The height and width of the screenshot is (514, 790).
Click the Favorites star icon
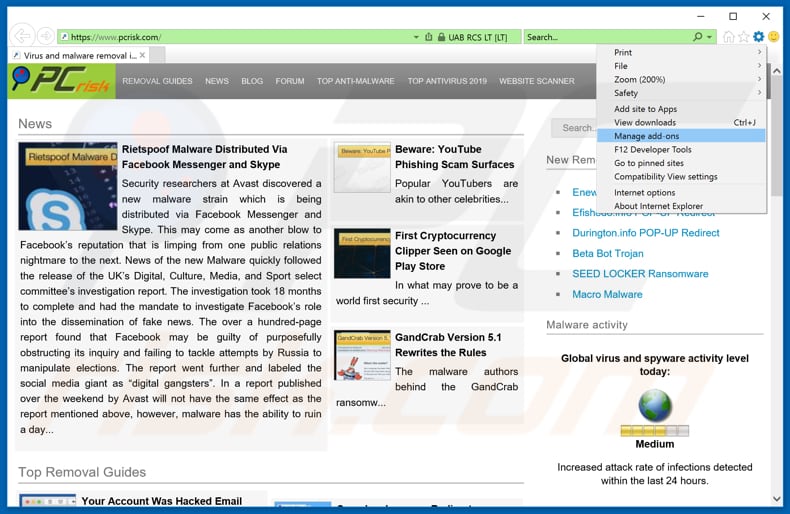click(x=743, y=37)
